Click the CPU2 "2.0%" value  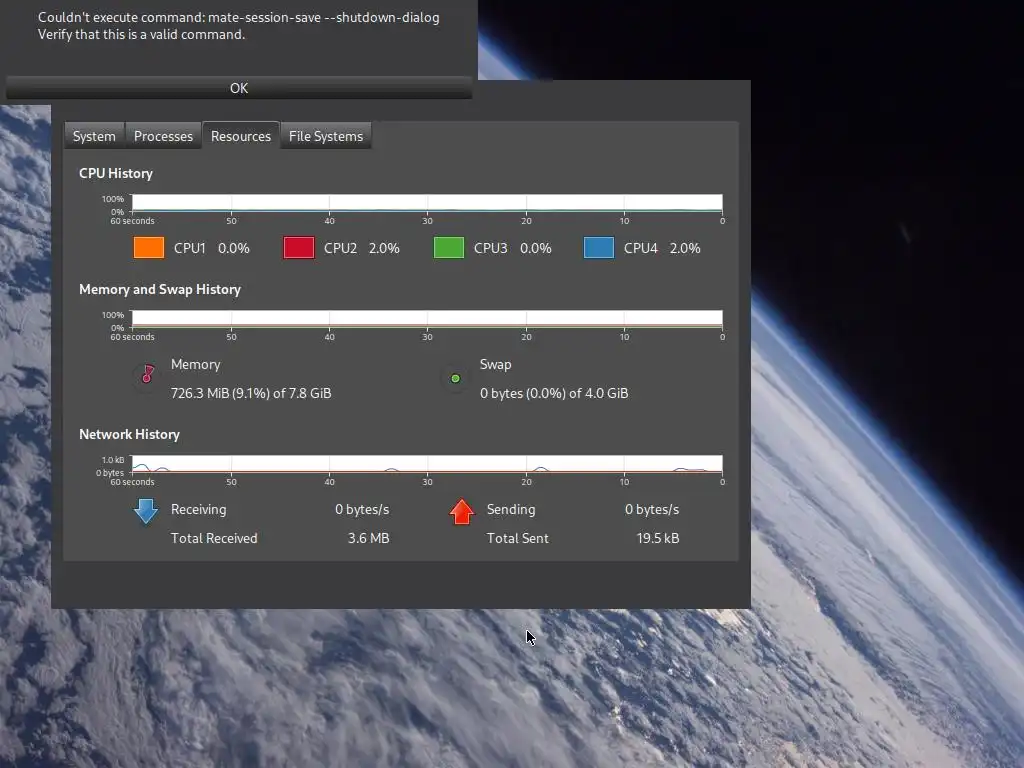384,248
